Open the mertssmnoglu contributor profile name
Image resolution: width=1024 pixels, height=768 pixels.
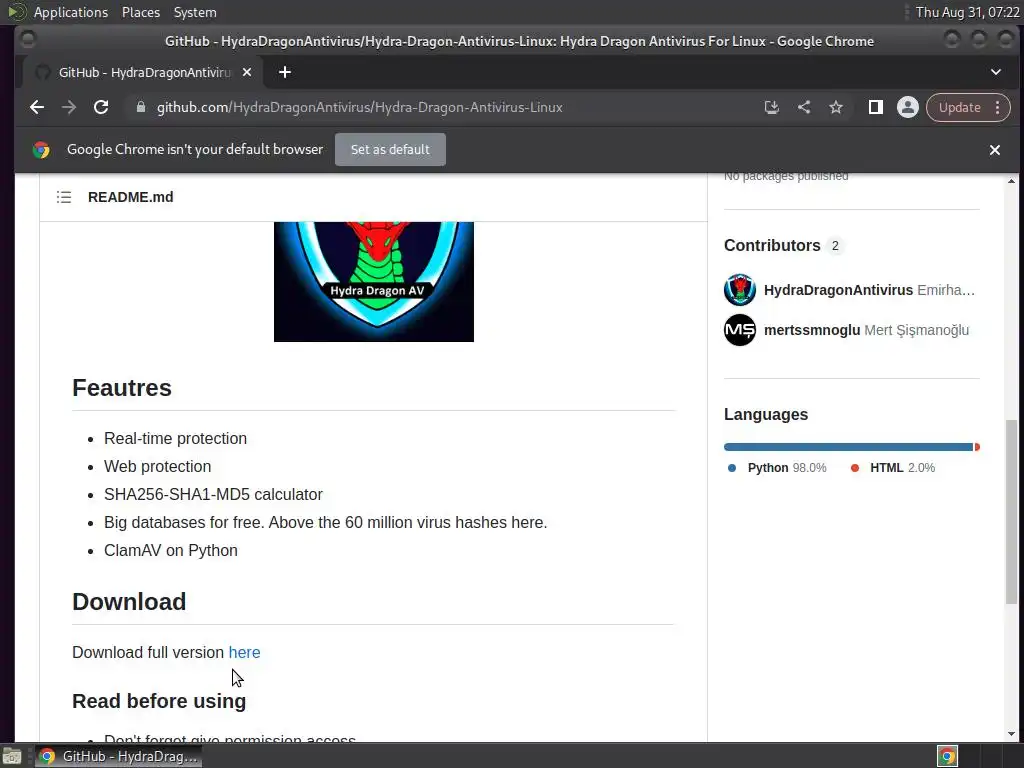pos(812,330)
